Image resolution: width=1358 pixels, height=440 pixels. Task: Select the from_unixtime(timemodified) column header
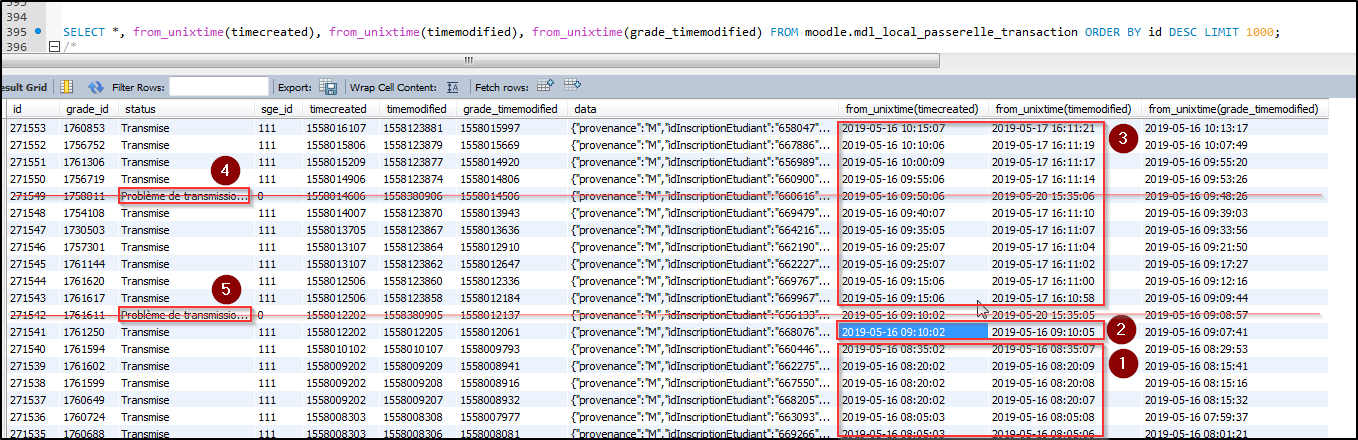coord(1063,109)
